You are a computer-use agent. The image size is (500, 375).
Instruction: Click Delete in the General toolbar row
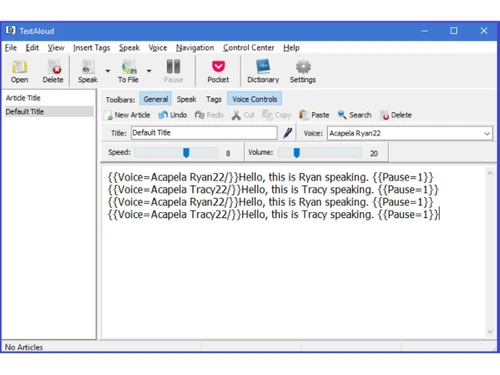coord(396,115)
